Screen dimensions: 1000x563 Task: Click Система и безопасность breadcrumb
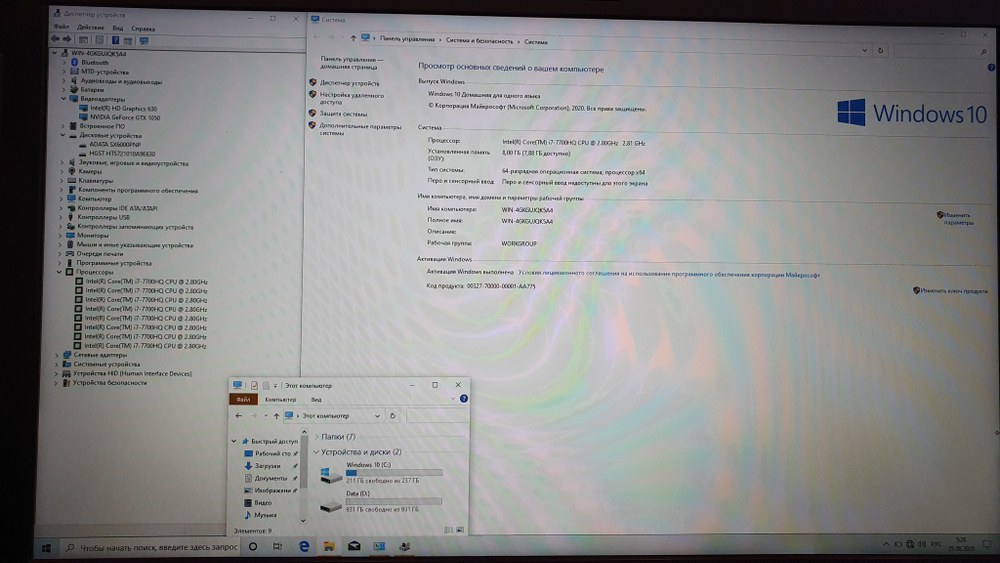[479, 41]
